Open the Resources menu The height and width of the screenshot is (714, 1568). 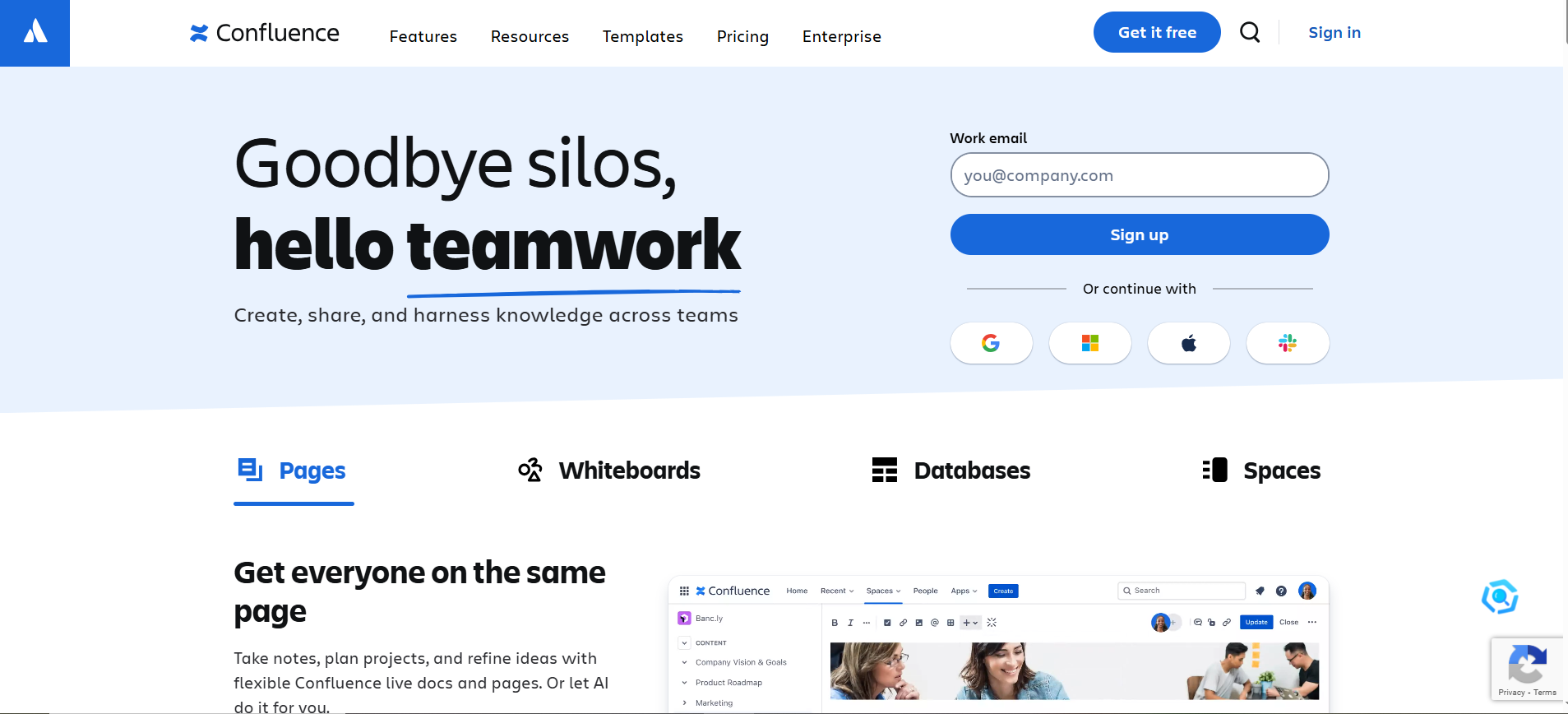[x=530, y=36]
